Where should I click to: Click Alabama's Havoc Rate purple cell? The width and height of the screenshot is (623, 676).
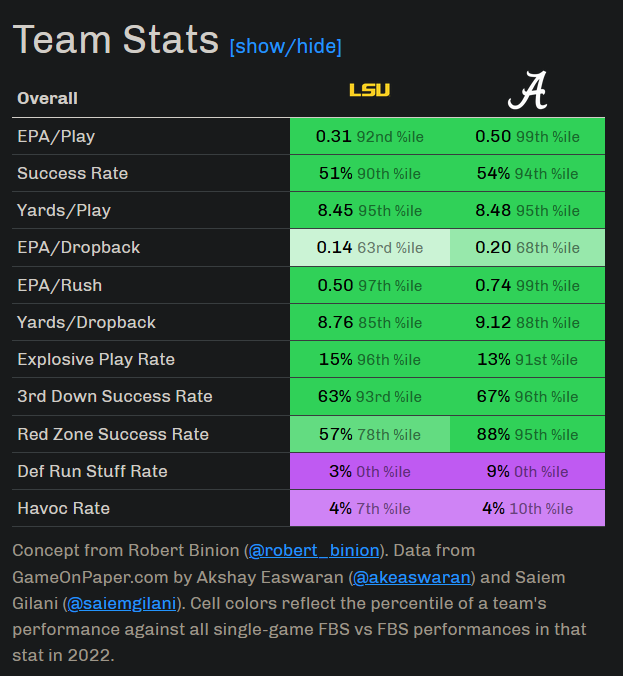(527, 508)
